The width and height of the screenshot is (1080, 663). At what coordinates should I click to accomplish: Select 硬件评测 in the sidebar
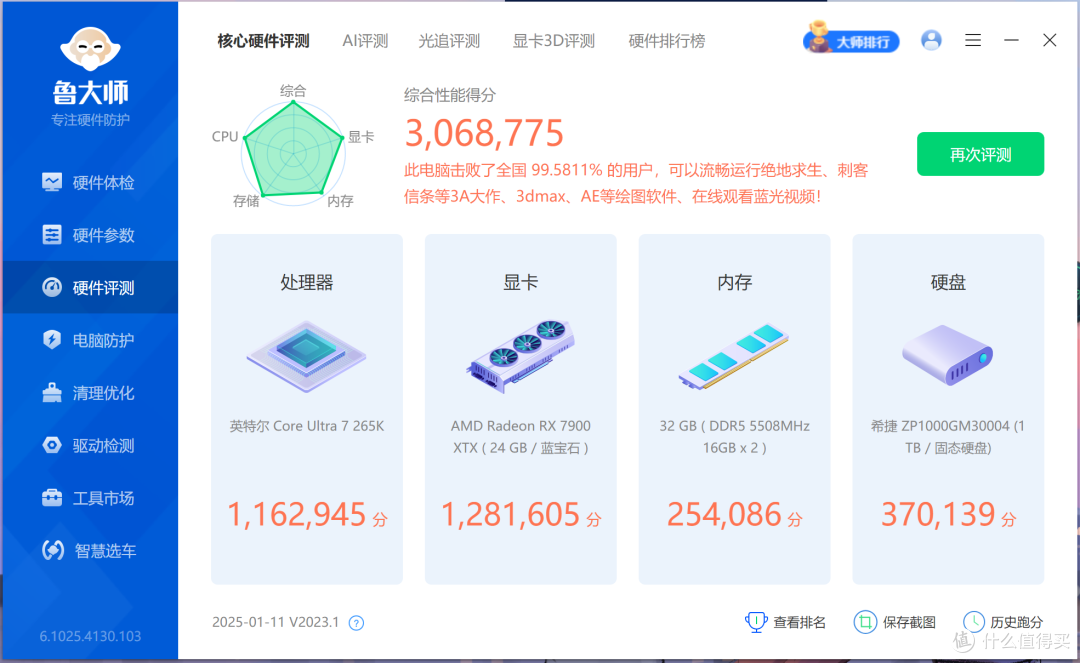click(x=90, y=287)
